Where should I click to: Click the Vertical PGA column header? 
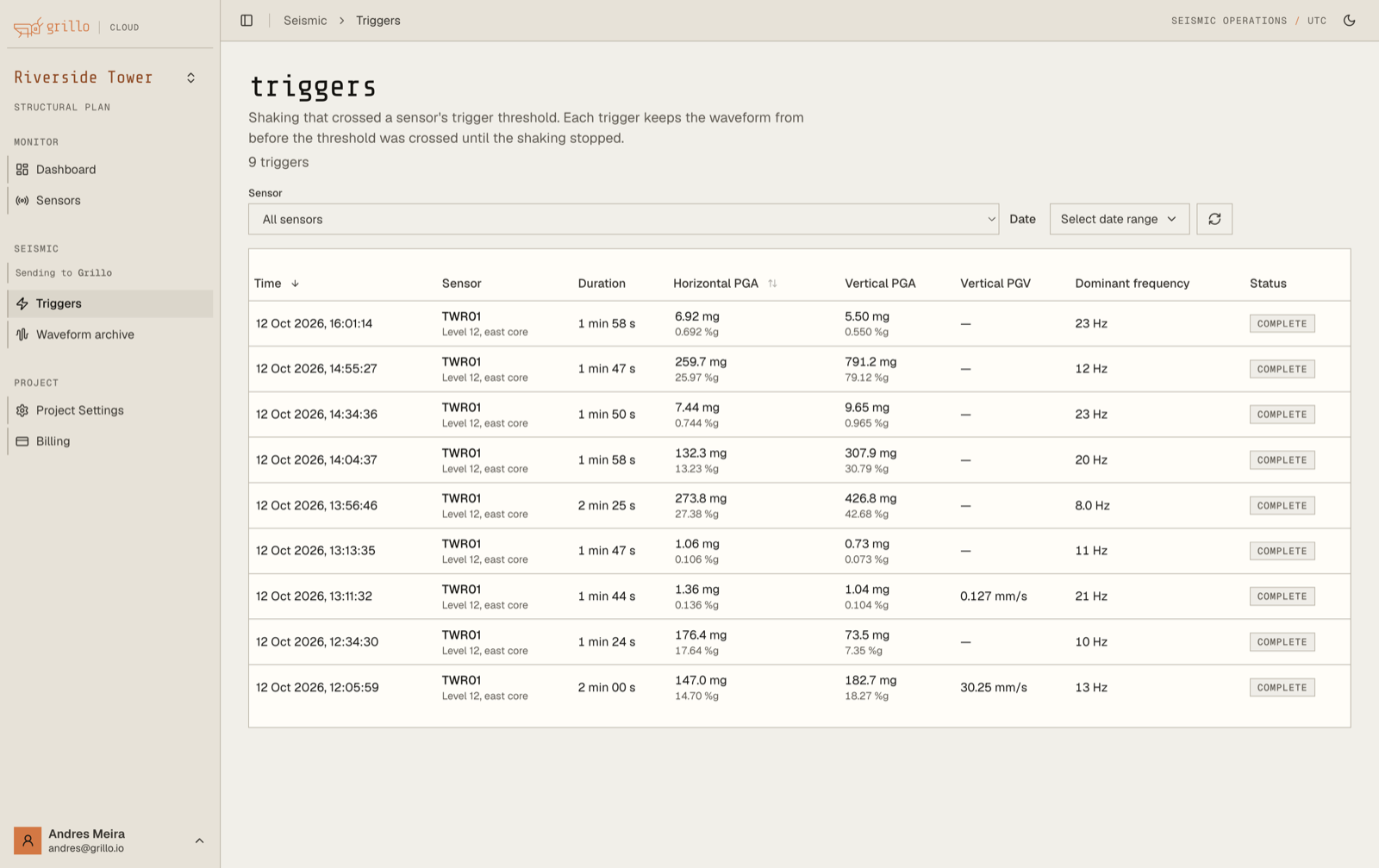pyautogui.click(x=880, y=284)
